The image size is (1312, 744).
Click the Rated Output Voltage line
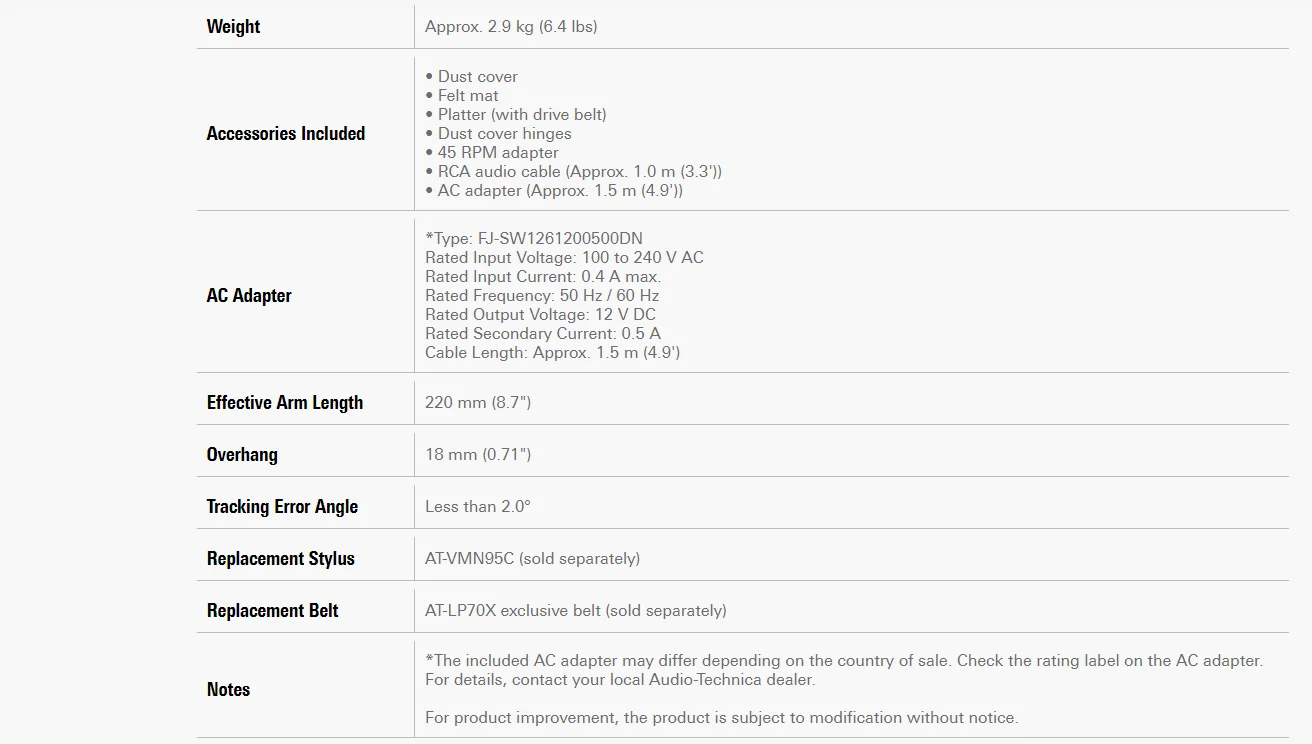pyautogui.click(x=540, y=315)
